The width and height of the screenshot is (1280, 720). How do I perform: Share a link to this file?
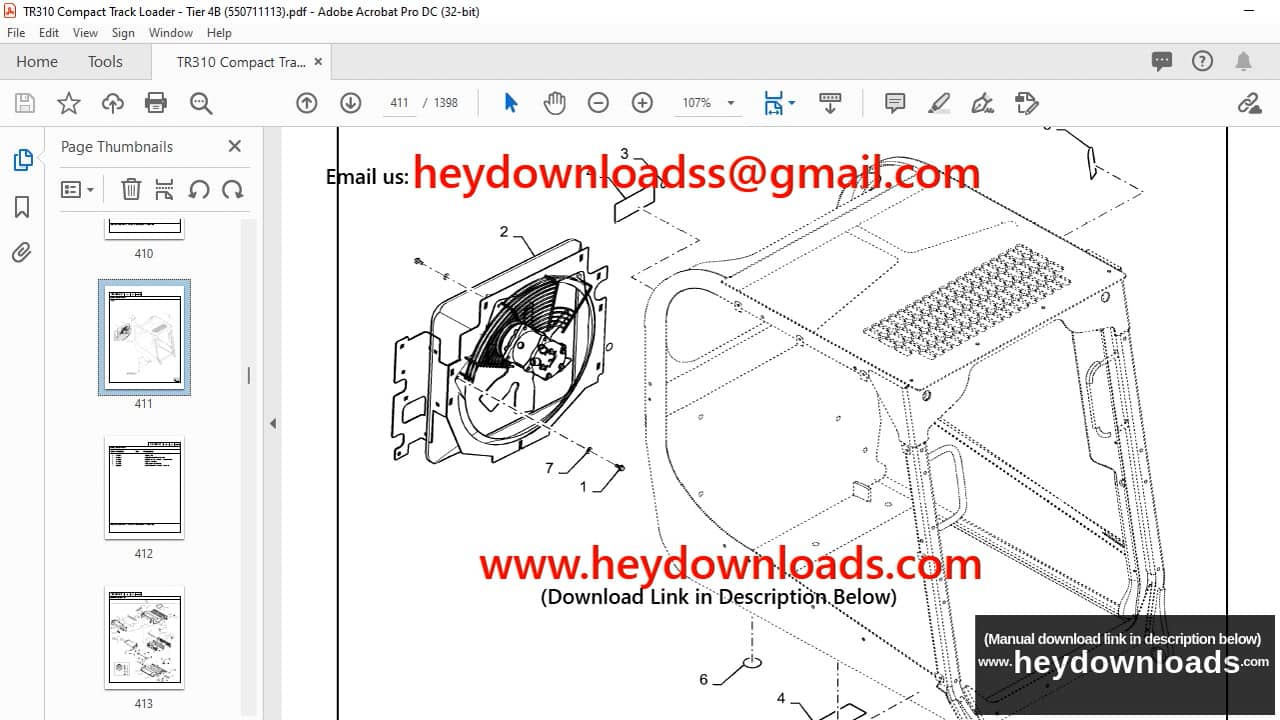(1249, 103)
